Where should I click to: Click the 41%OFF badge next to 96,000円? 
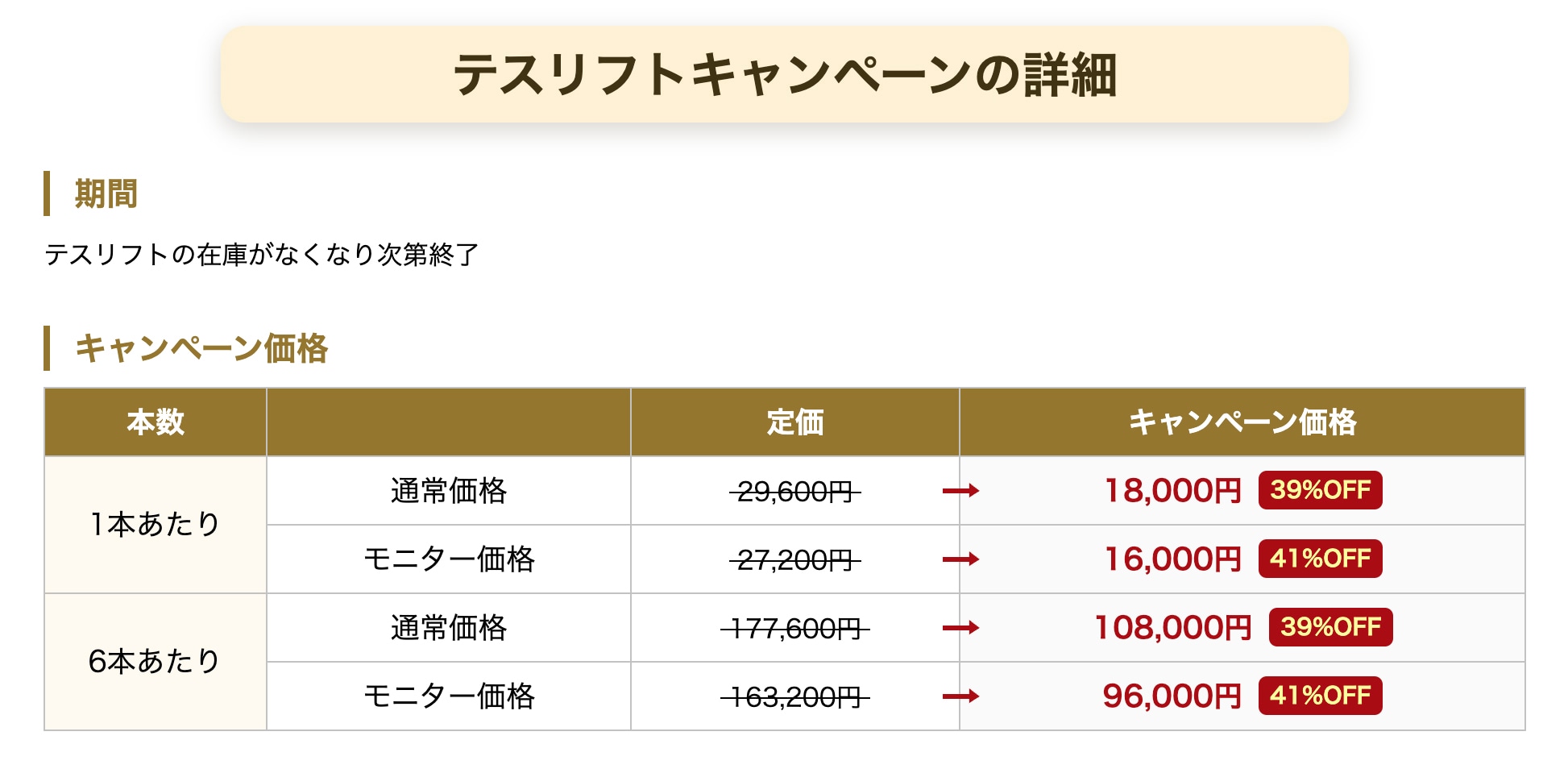pyautogui.click(x=1320, y=696)
